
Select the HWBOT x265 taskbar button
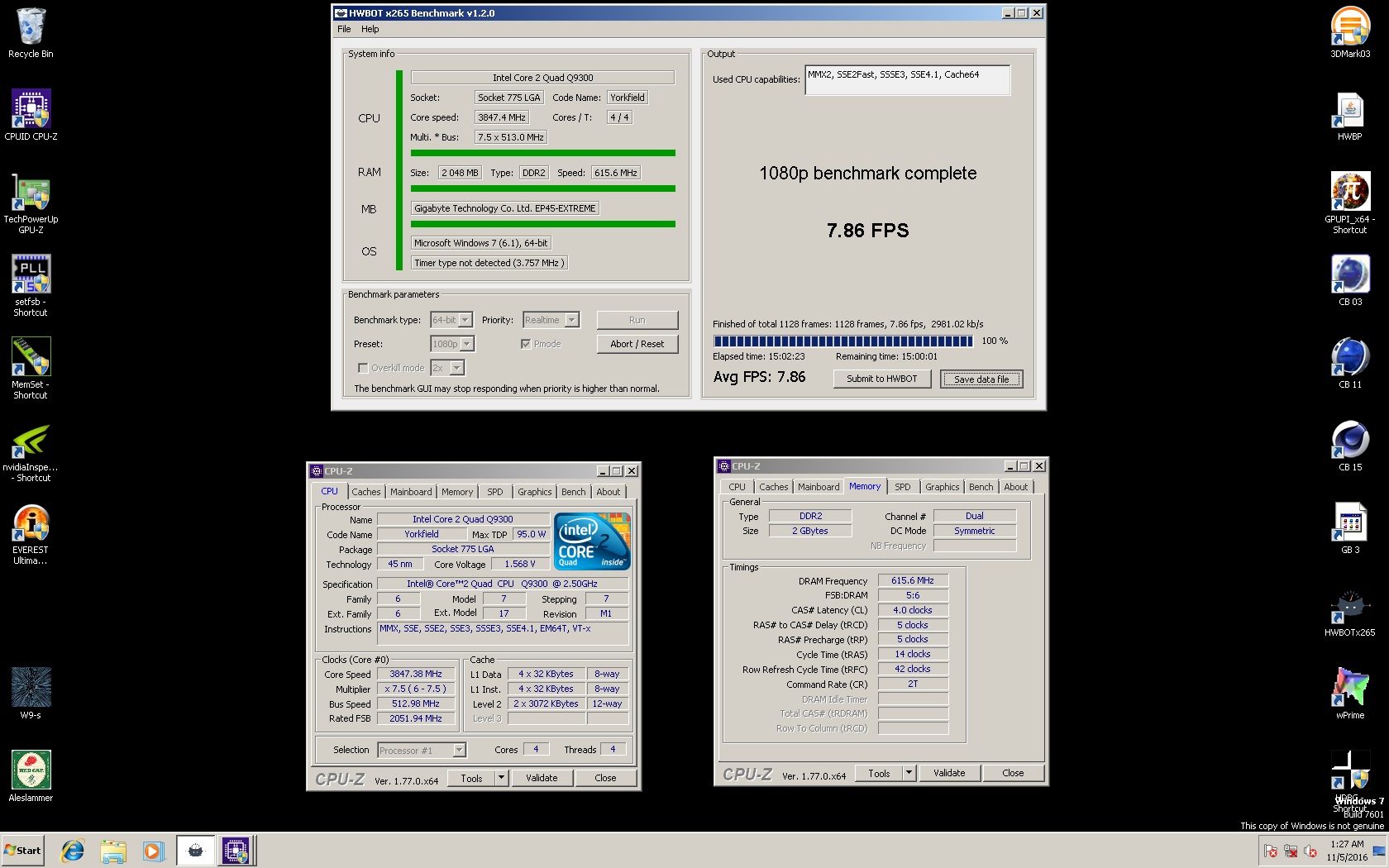pyautogui.click(x=195, y=850)
